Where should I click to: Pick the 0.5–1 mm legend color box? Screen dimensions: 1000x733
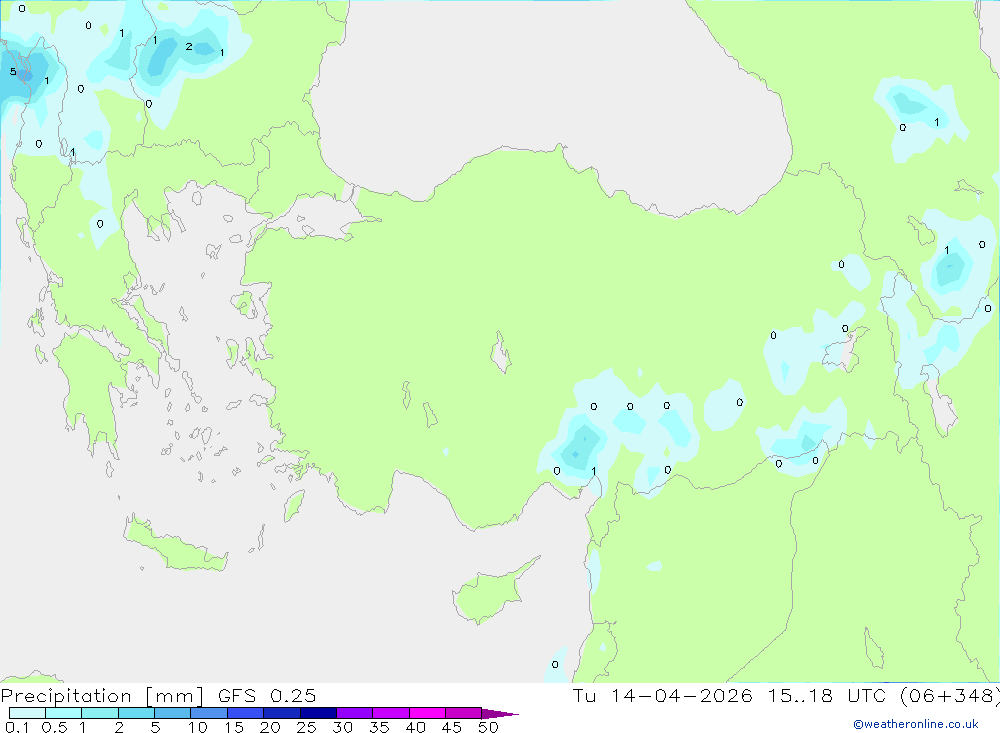(63, 713)
